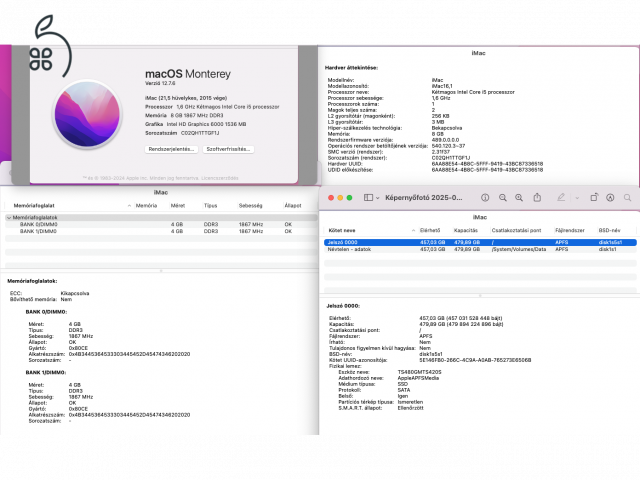Sort volumes by Csatlakoztatási pont header
The width and height of the screenshot is (640, 480).
click(516, 231)
